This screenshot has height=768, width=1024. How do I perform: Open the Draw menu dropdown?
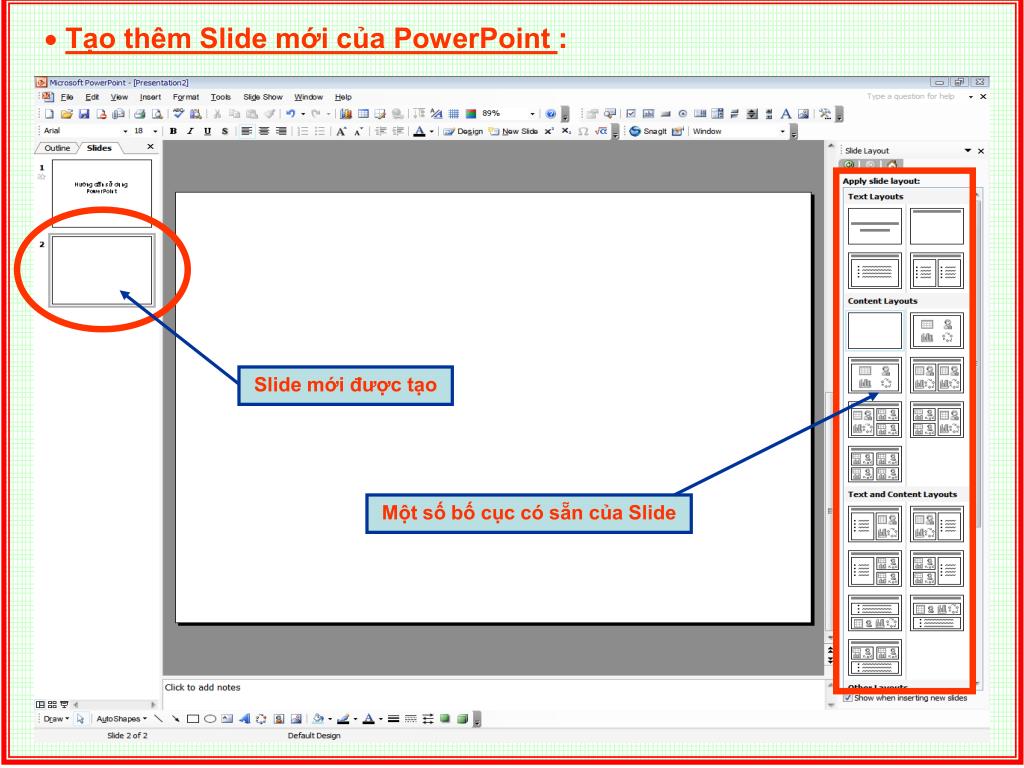(56, 719)
